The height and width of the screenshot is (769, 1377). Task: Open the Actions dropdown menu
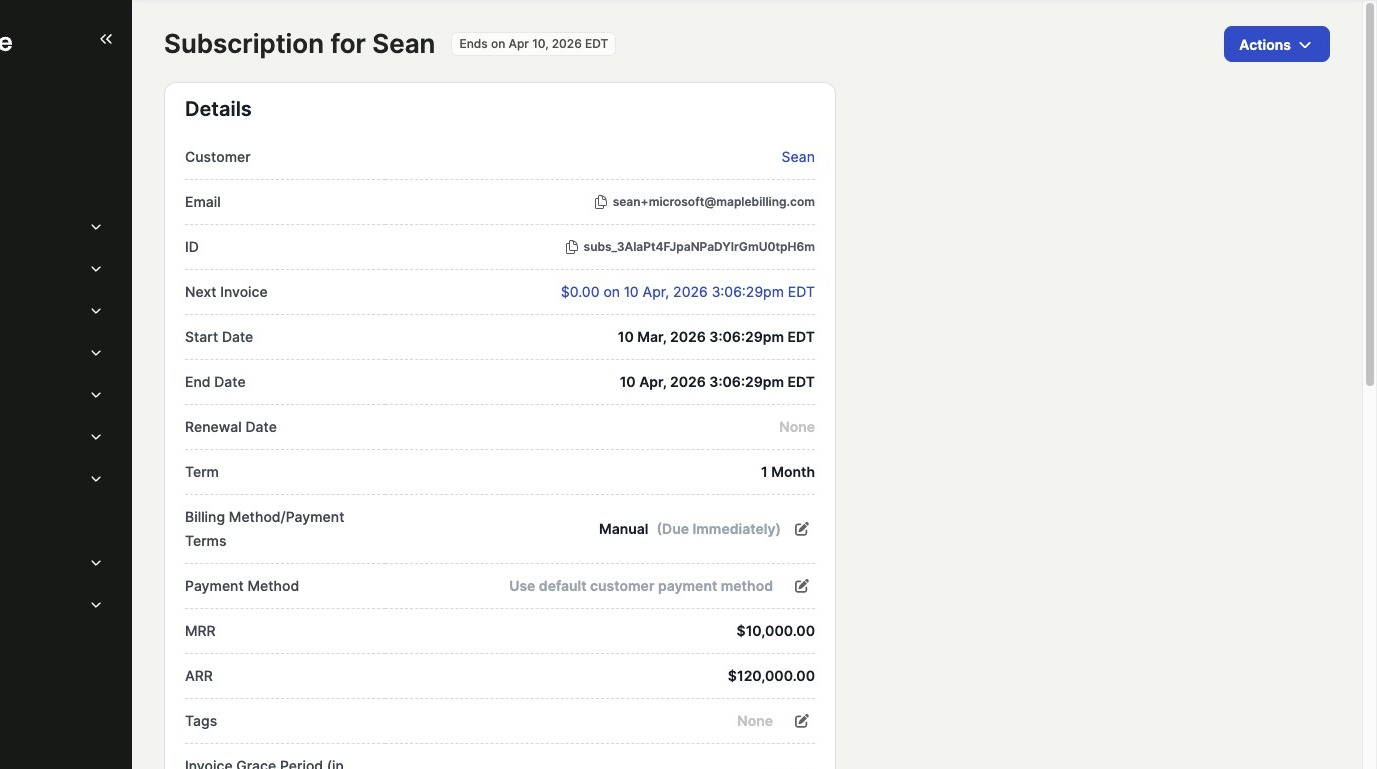coord(1276,44)
